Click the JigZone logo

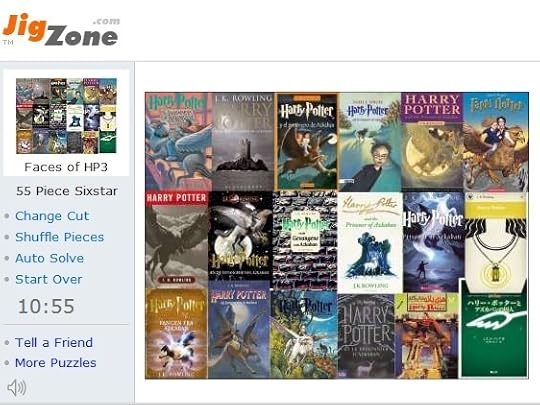click(61, 30)
